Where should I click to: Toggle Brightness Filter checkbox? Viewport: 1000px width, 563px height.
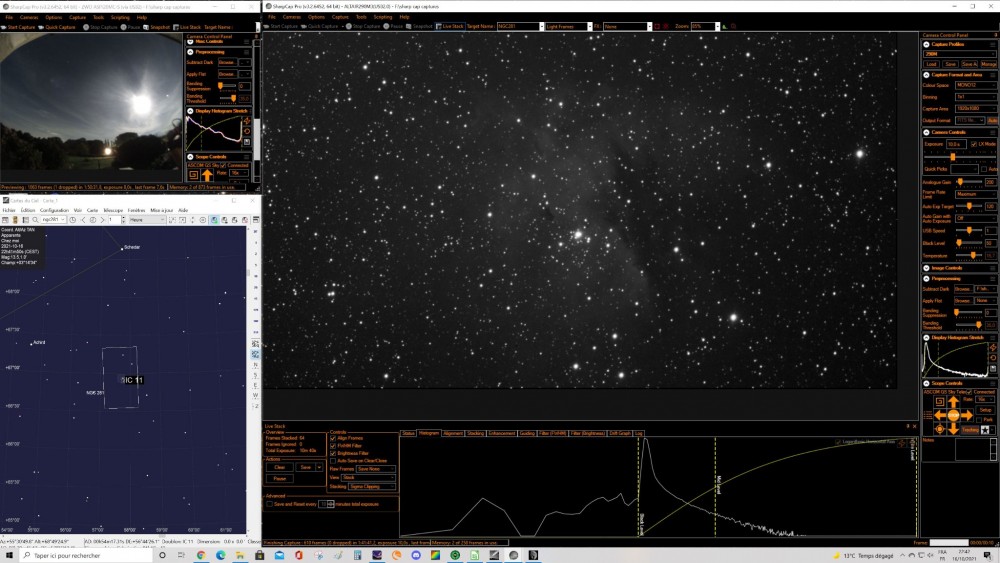[333, 453]
